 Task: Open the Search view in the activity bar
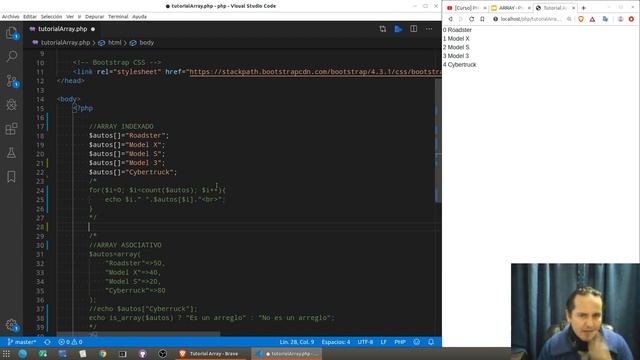(x=11, y=56)
